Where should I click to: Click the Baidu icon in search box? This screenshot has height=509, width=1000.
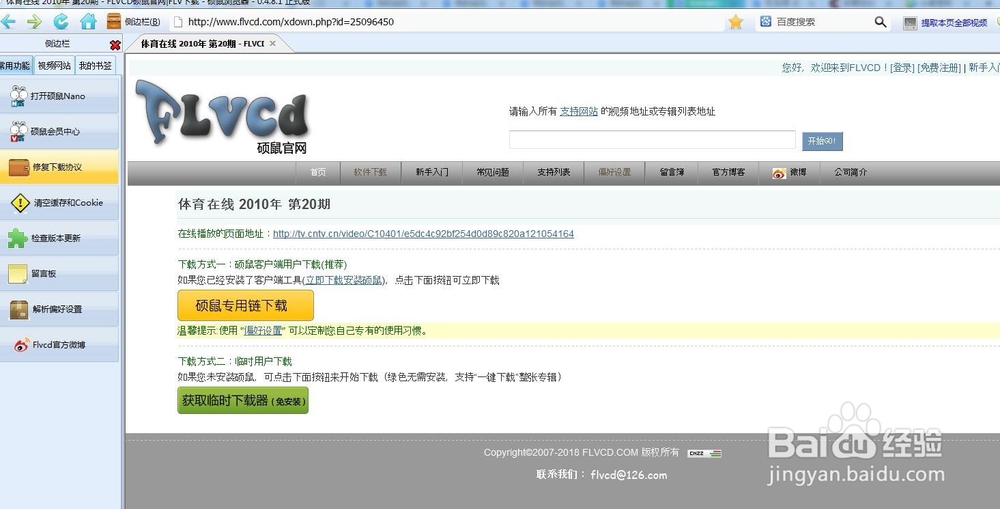pyautogui.click(x=765, y=22)
